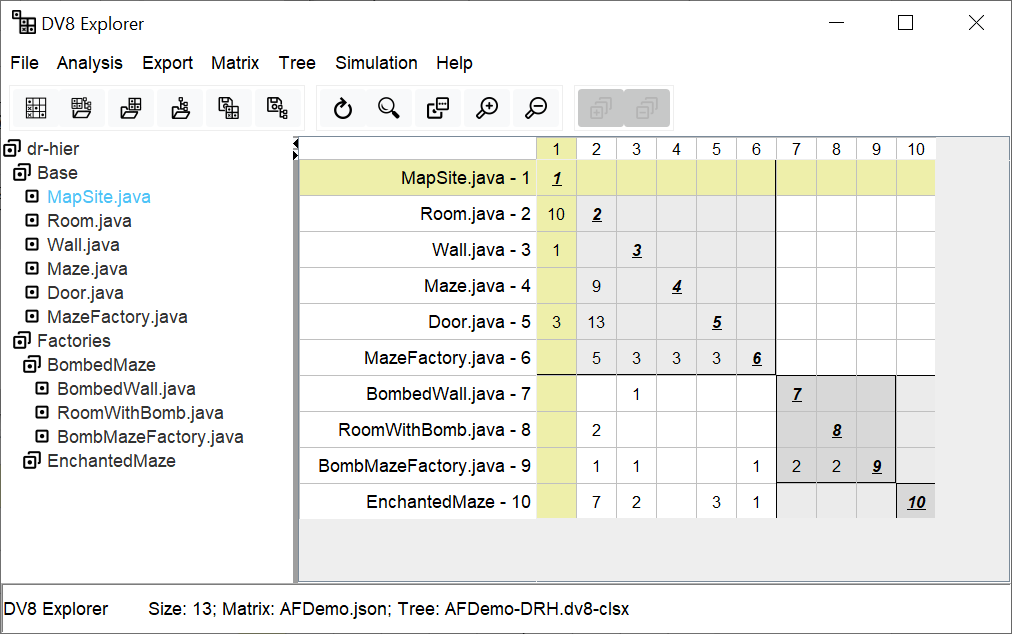Click the row header 'MapSite.java - 1'

[418, 178]
